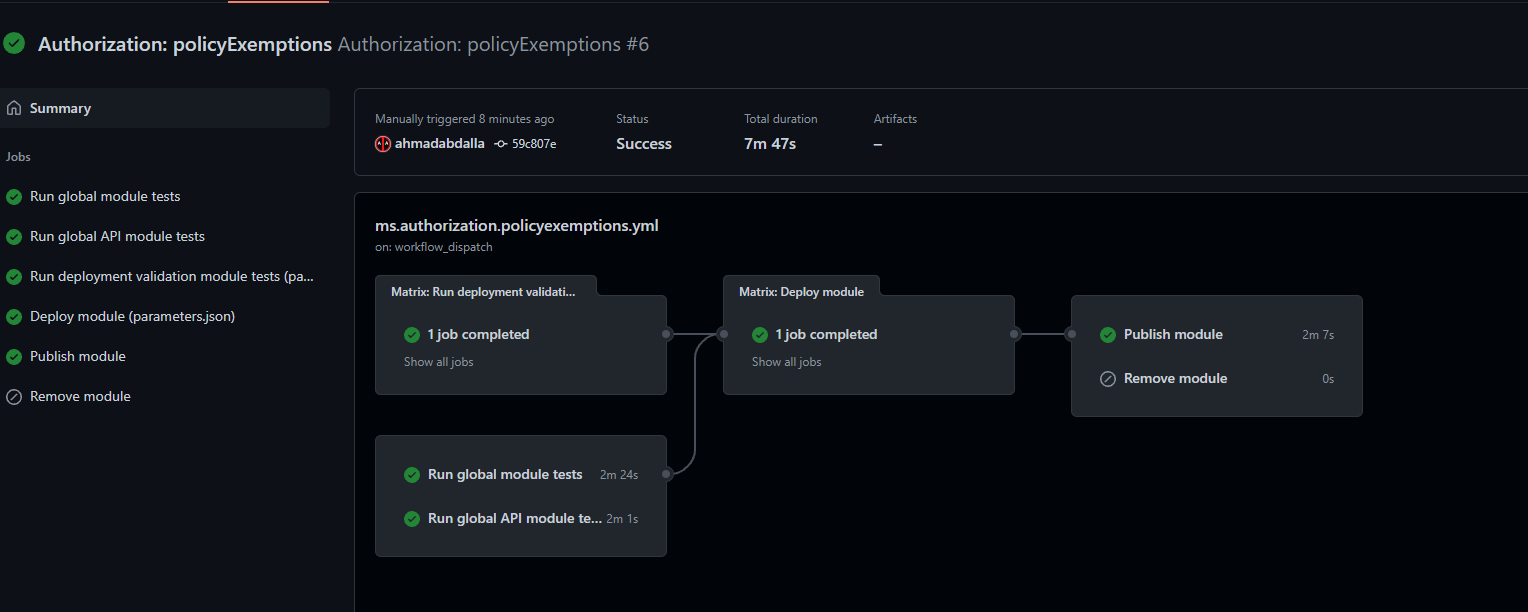Click the commit icon beside 59c807e
Viewport: 1528px width, 612px height.
[500, 144]
